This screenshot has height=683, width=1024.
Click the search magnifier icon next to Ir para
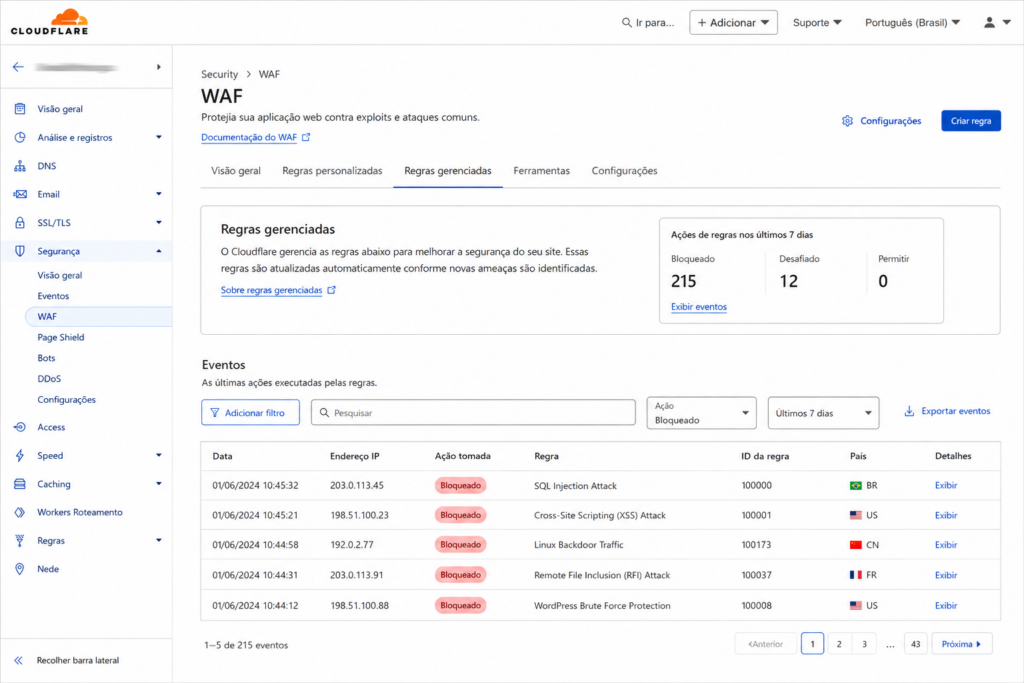tap(626, 23)
